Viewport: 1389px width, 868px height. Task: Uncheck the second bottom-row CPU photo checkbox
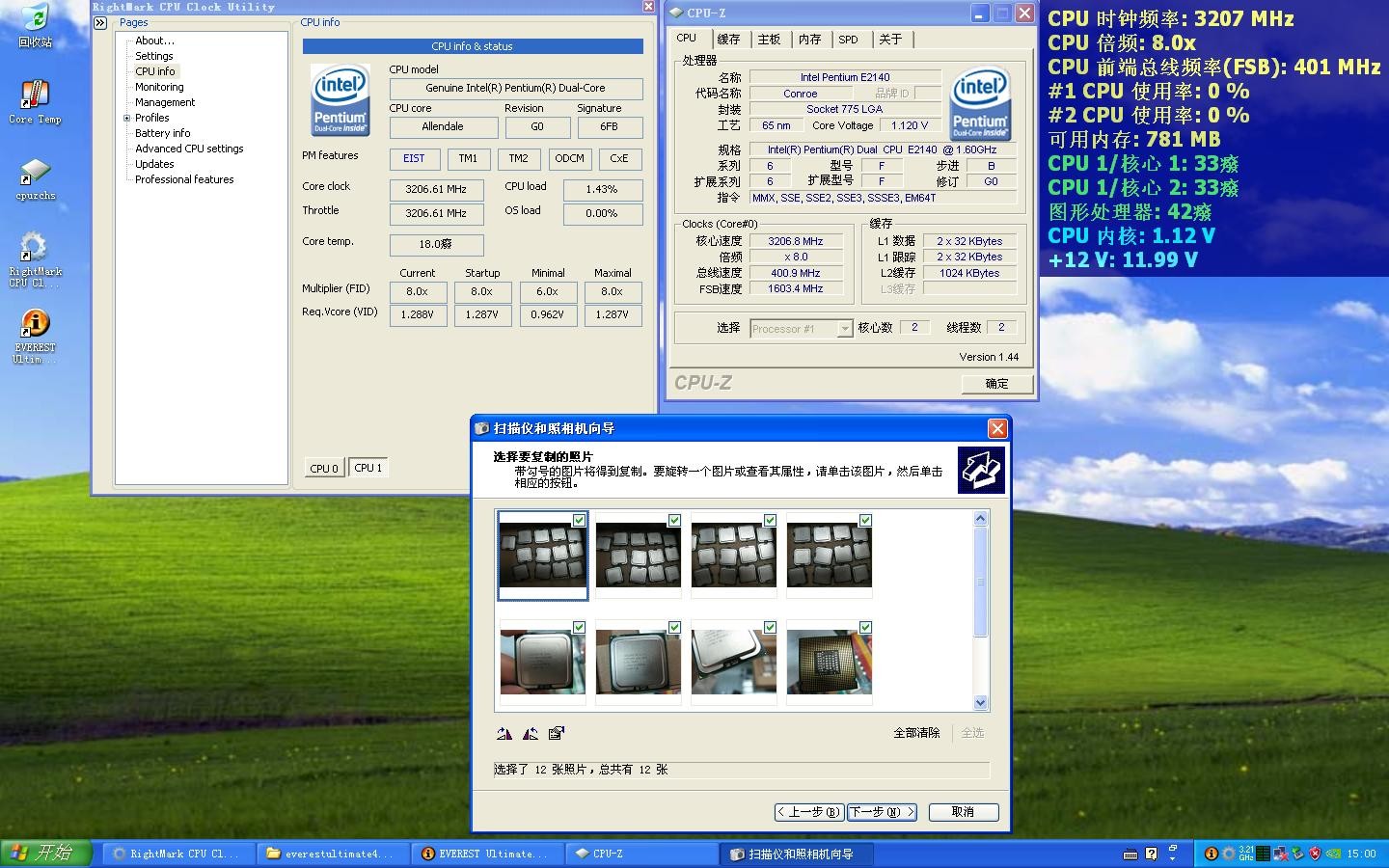[x=674, y=627]
